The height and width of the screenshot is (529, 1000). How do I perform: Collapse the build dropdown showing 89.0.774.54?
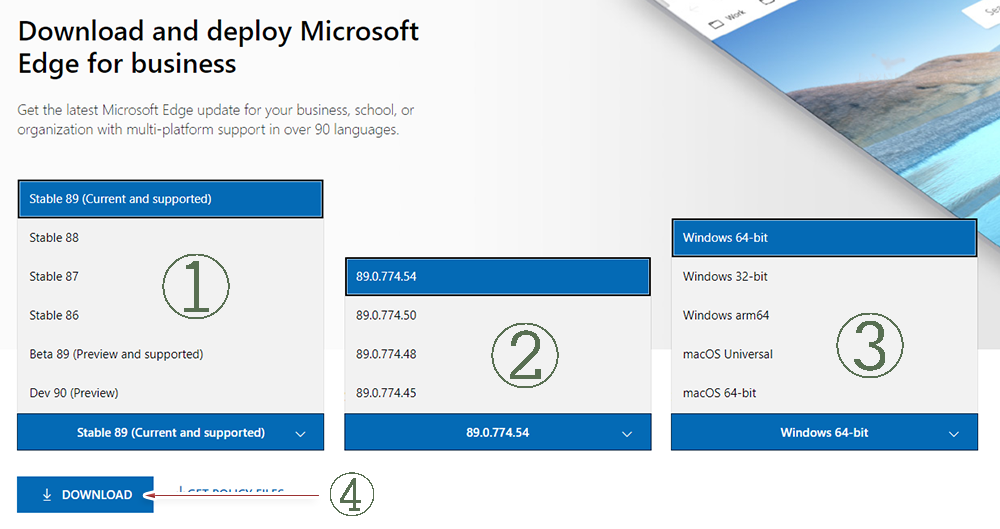(x=497, y=432)
